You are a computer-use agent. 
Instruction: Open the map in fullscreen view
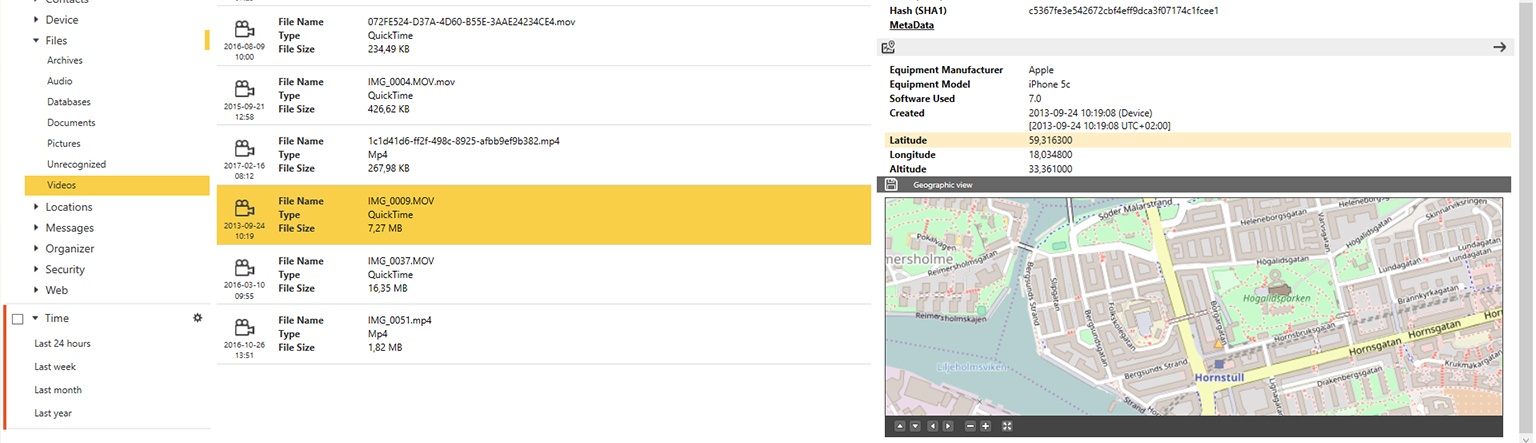(1007, 427)
